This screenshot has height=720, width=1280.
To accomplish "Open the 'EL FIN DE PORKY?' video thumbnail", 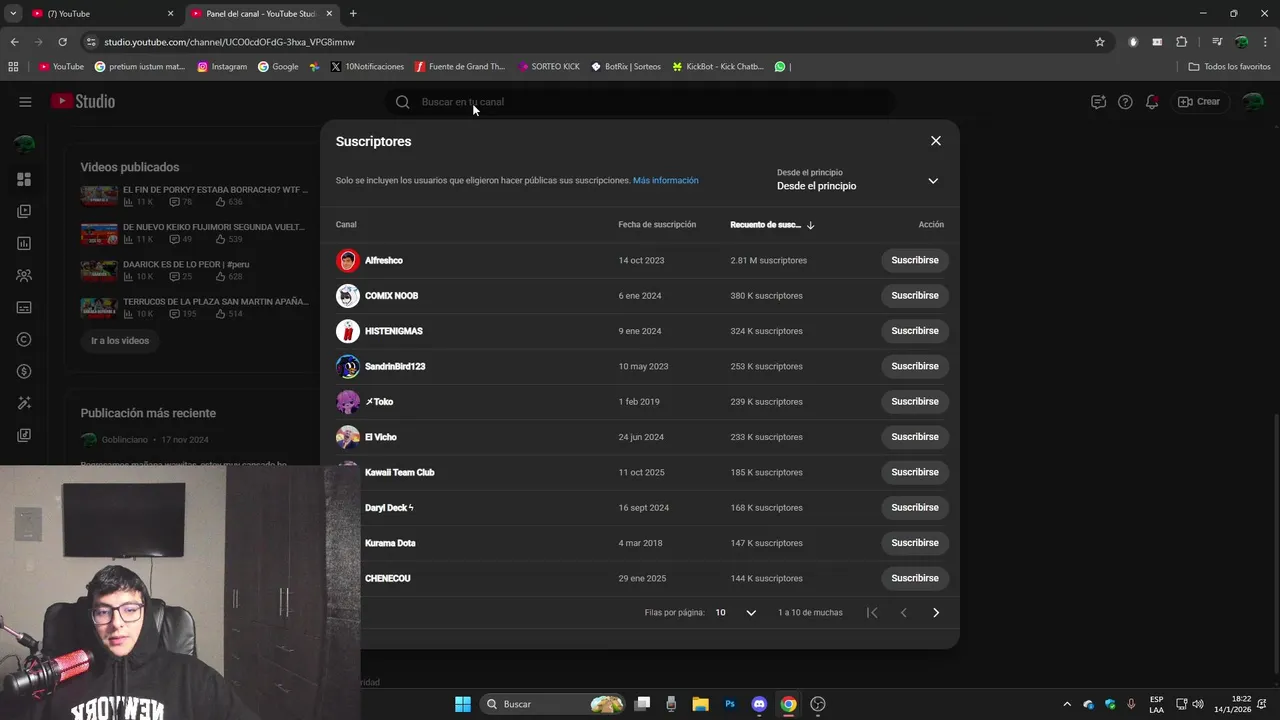I will [99, 196].
